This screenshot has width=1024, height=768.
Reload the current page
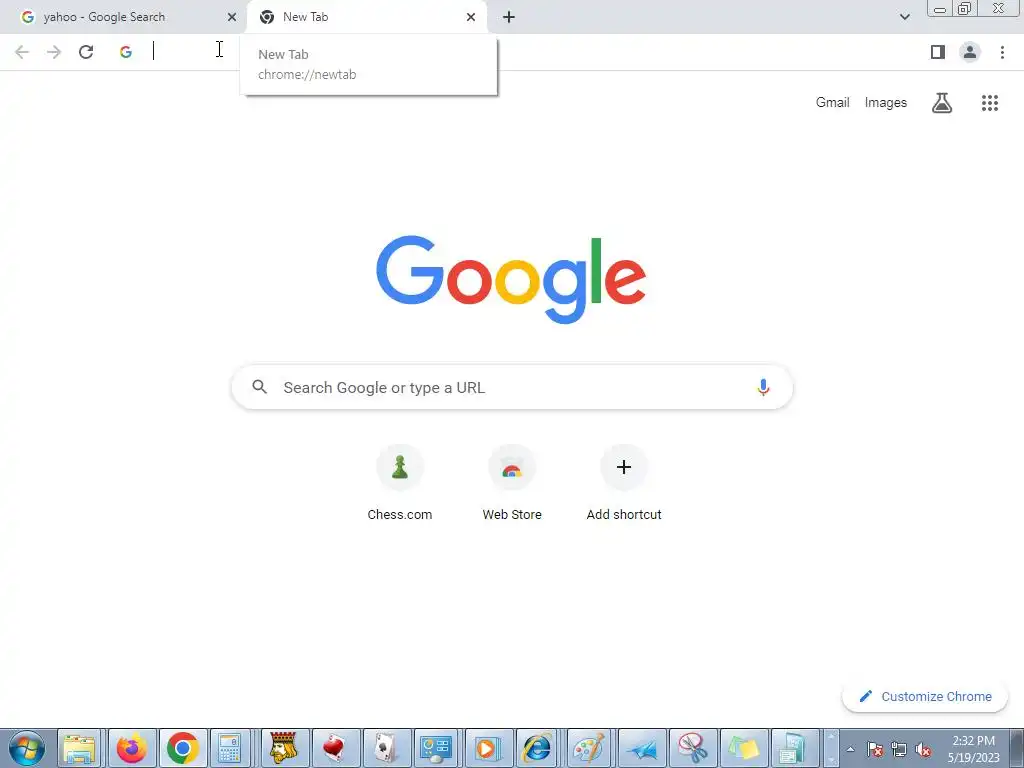click(86, 52)
